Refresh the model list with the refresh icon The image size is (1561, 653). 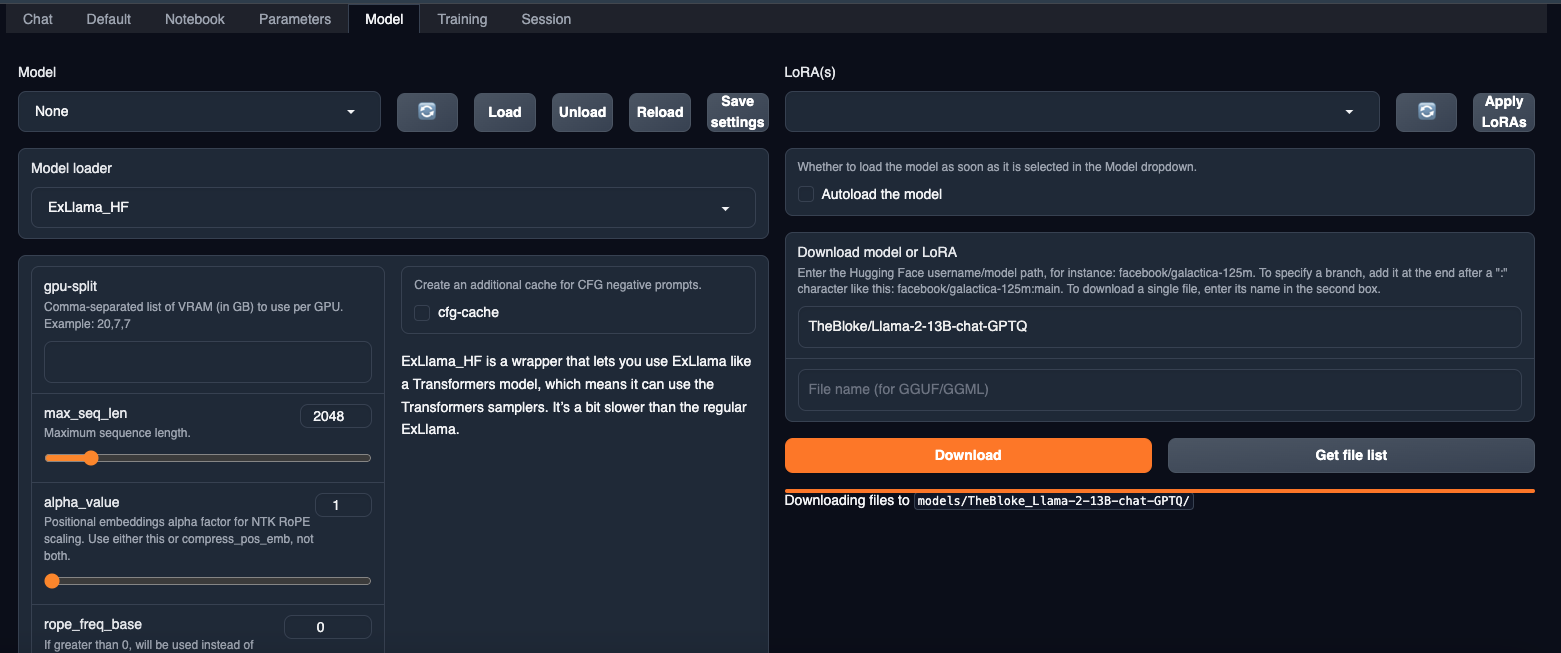point(427,112)
